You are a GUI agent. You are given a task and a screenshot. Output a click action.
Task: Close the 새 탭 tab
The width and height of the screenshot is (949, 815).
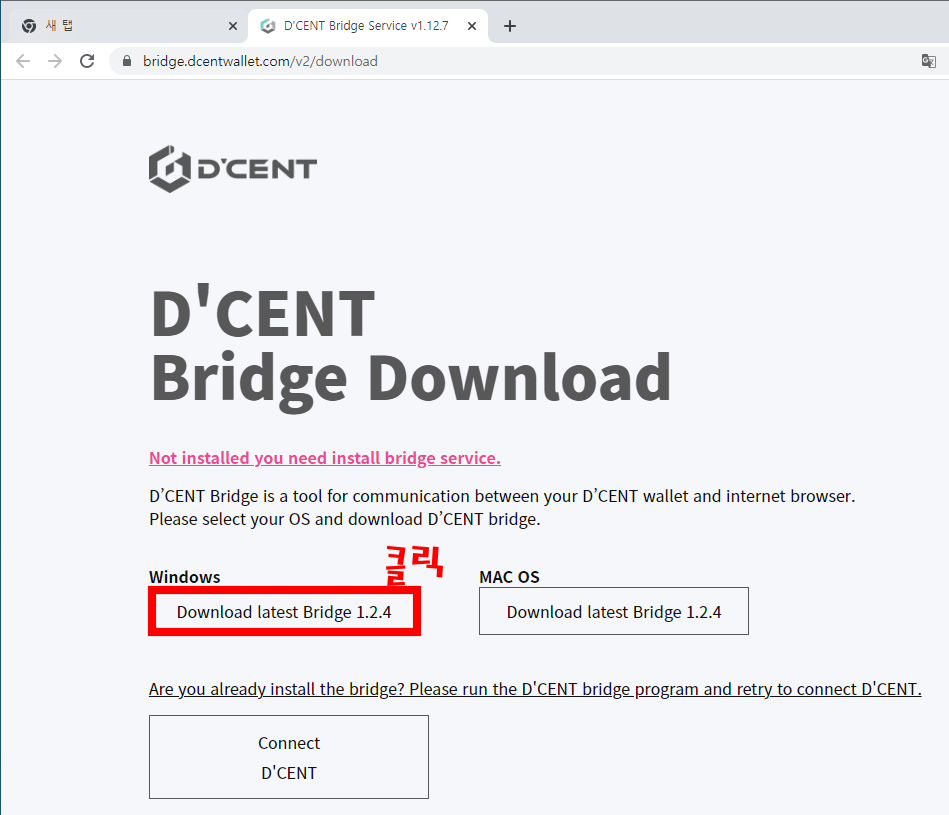pyautogui.click(x=233, y=26)
